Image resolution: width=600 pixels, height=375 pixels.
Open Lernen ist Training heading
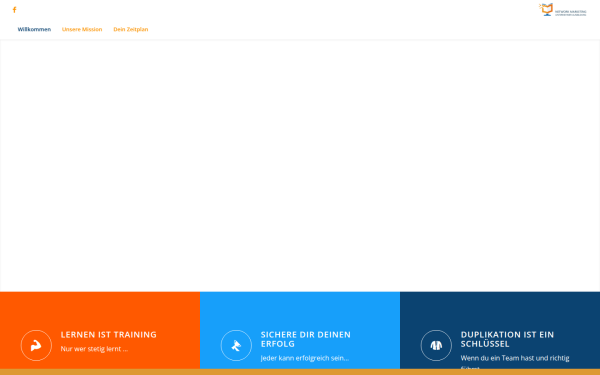pos(109,334)
